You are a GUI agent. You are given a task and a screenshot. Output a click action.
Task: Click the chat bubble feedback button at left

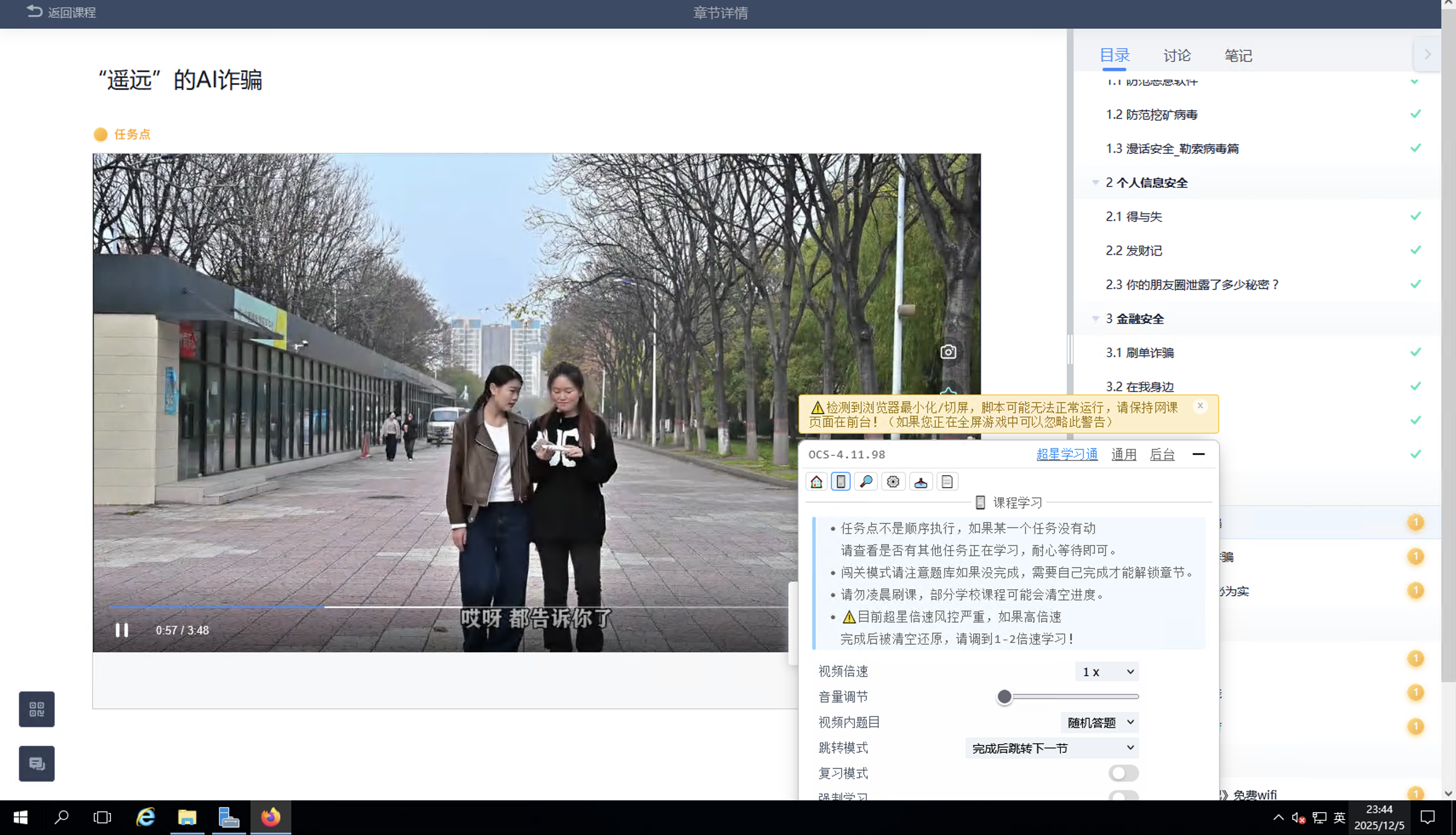pos(37,764)
